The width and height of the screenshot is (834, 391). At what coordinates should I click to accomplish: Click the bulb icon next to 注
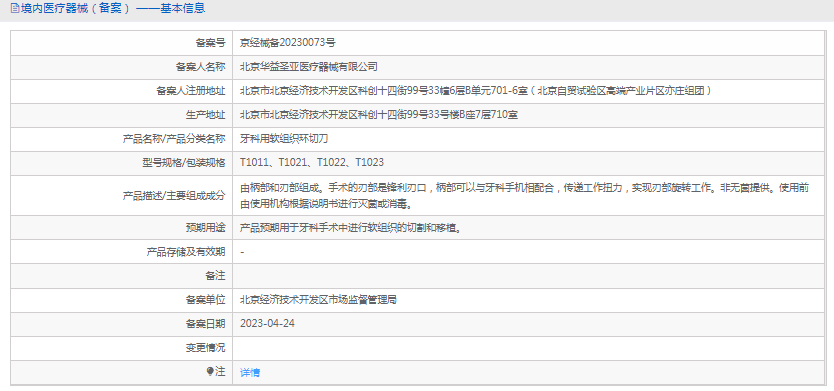pyautogui.click(x=210, y=371)
